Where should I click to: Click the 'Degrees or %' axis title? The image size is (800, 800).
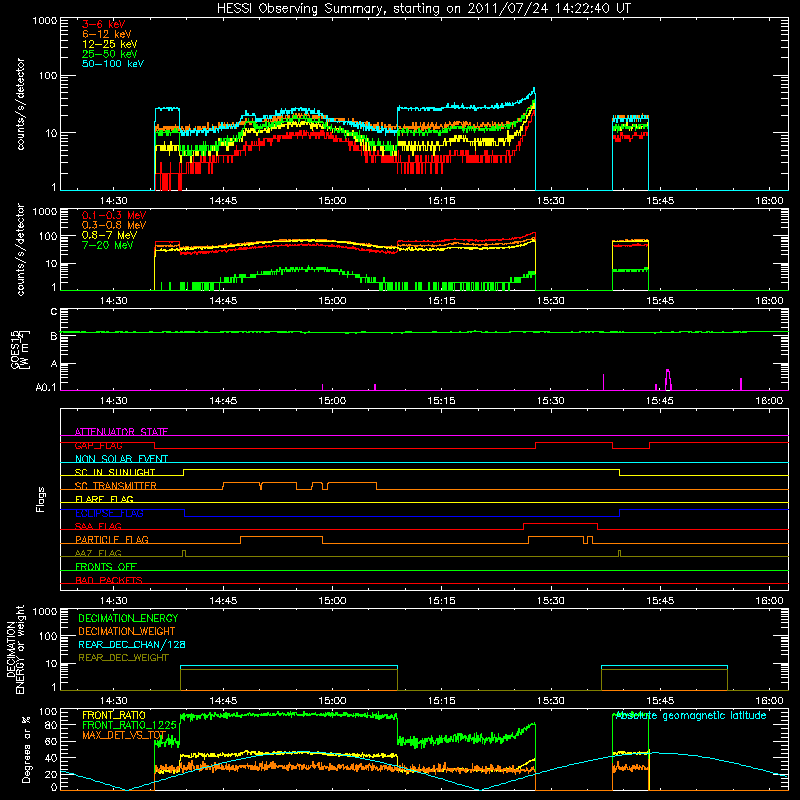(26, 750)
